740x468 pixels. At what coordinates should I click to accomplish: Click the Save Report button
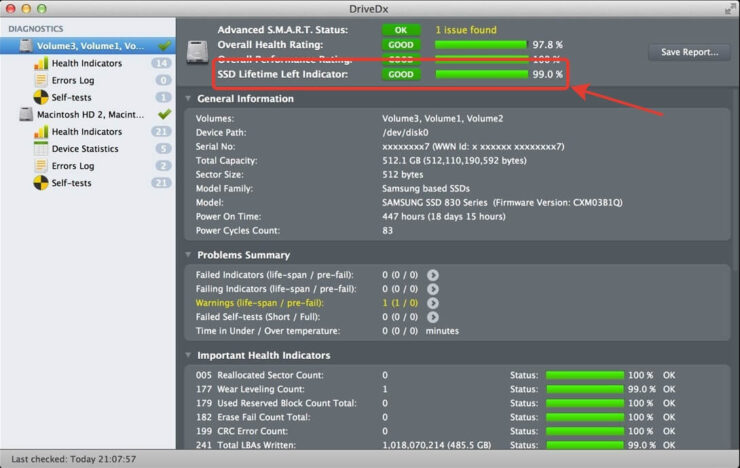pyautogui.click(x=689, y=52)
